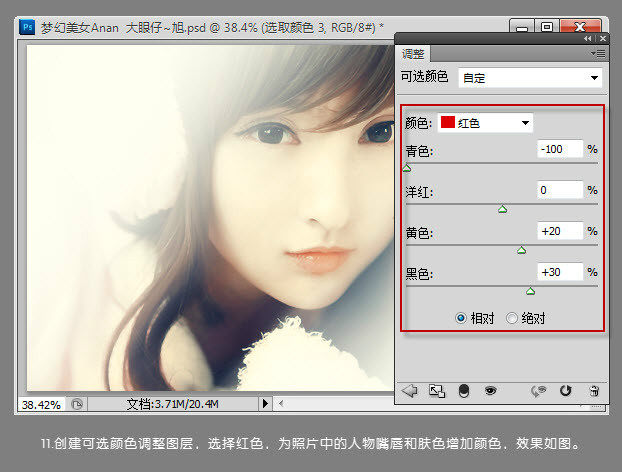This screenshot has width=622, height=472.
Task: Delete adjustment layer with trash icon
Action: click(x=593, y=390)
